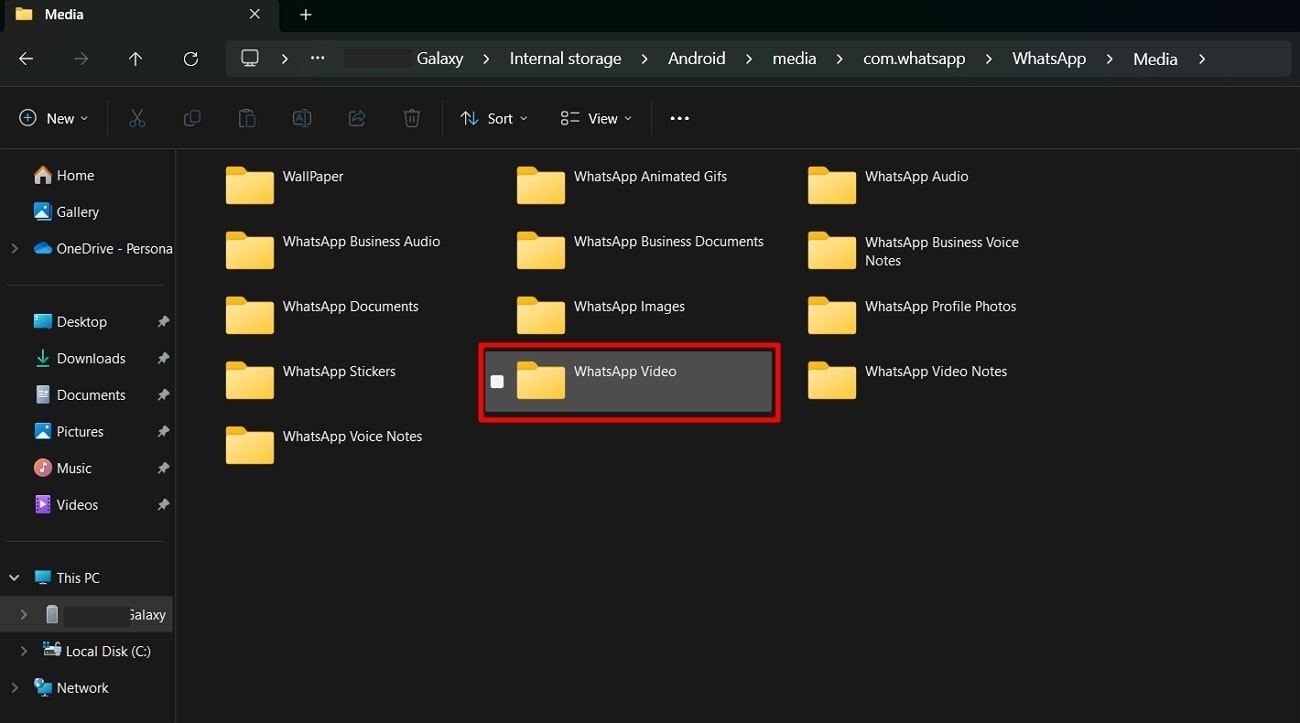Refresh the current folder view
Image resolution: width=1300 pixels, height=723 pixels.
(190, 58)
